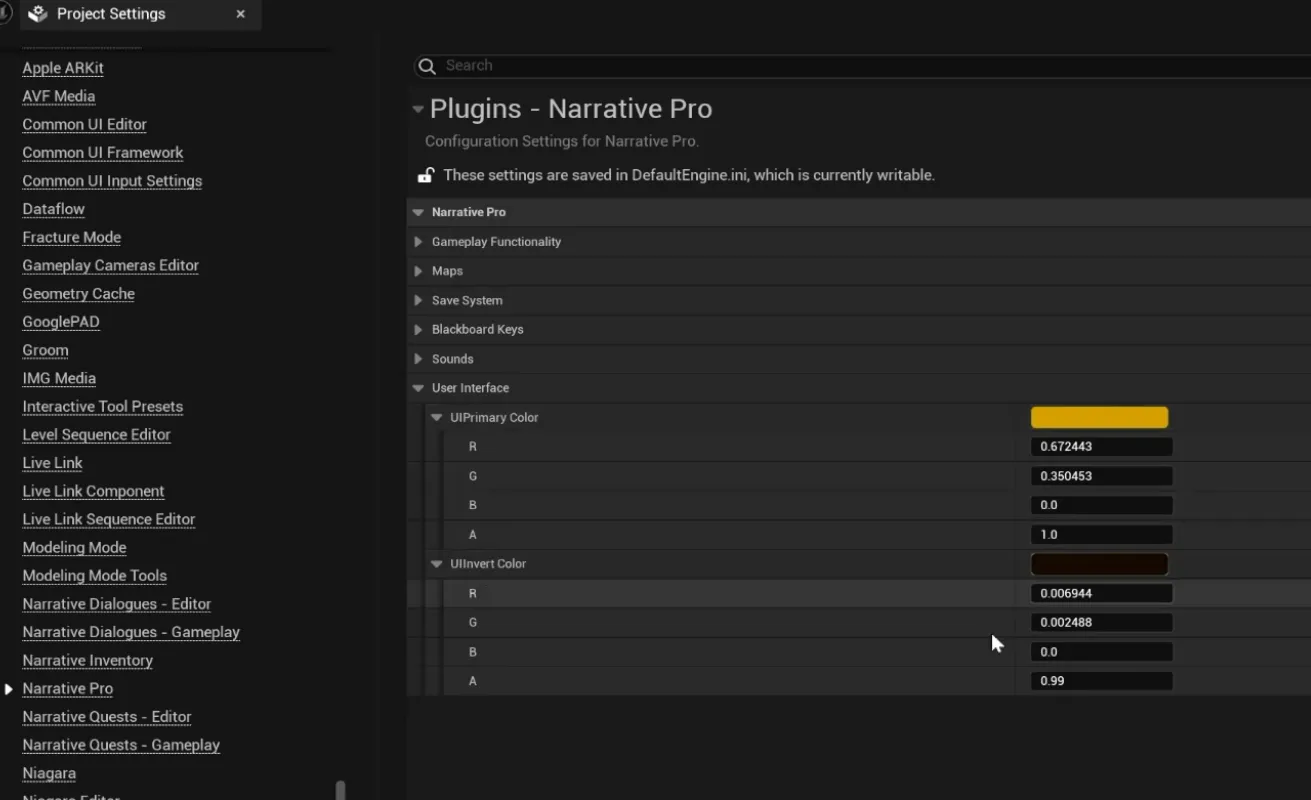
Task: Collapse the UIPrimary Color property
Action: (436, 417)
